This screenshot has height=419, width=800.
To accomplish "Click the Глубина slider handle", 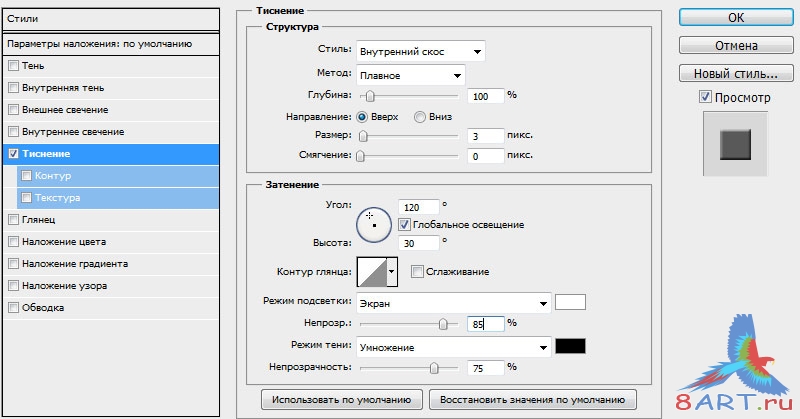I will click(370, 96).
